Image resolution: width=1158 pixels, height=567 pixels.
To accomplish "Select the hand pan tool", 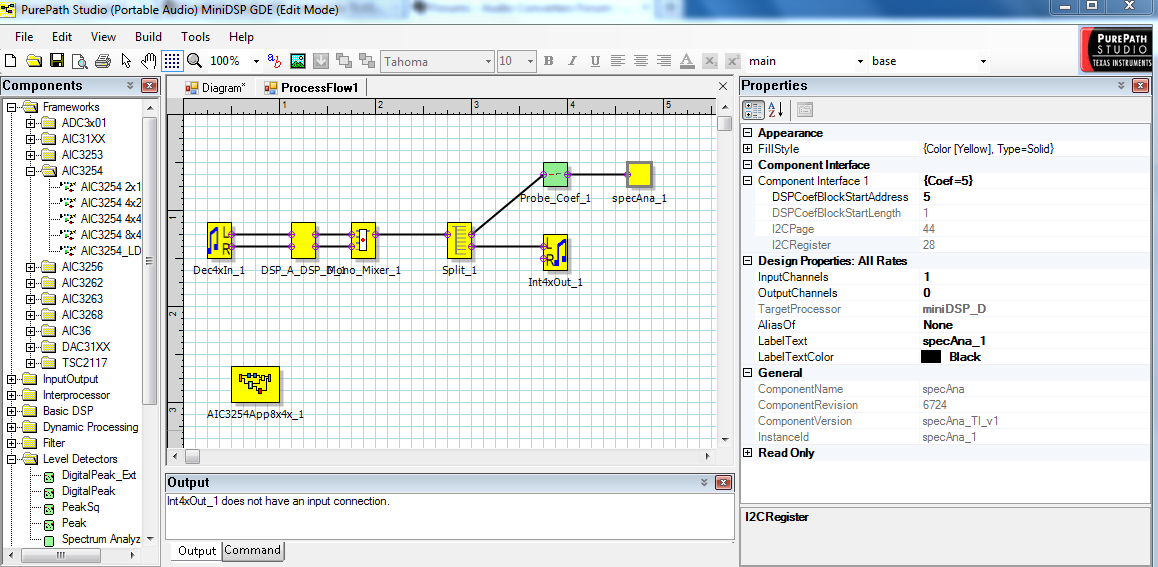I will [x=148, y=61].
